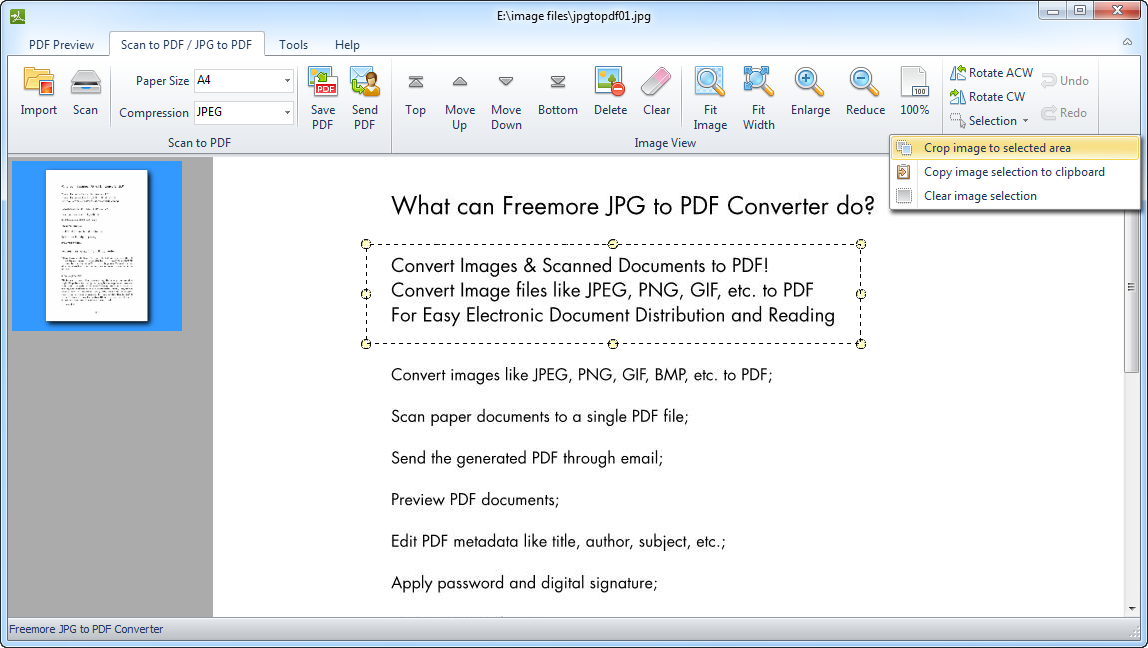Click the vertical scrollbar thumb
The height and width of the screenshot is (648, 1148).
[1132, 289]
